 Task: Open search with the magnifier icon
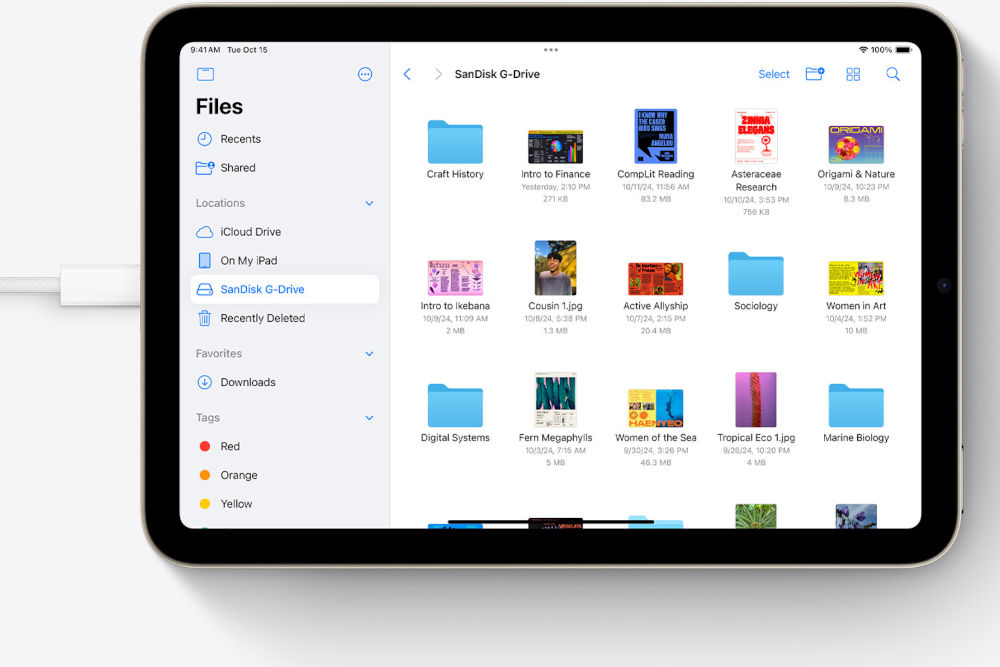point(892,74)
